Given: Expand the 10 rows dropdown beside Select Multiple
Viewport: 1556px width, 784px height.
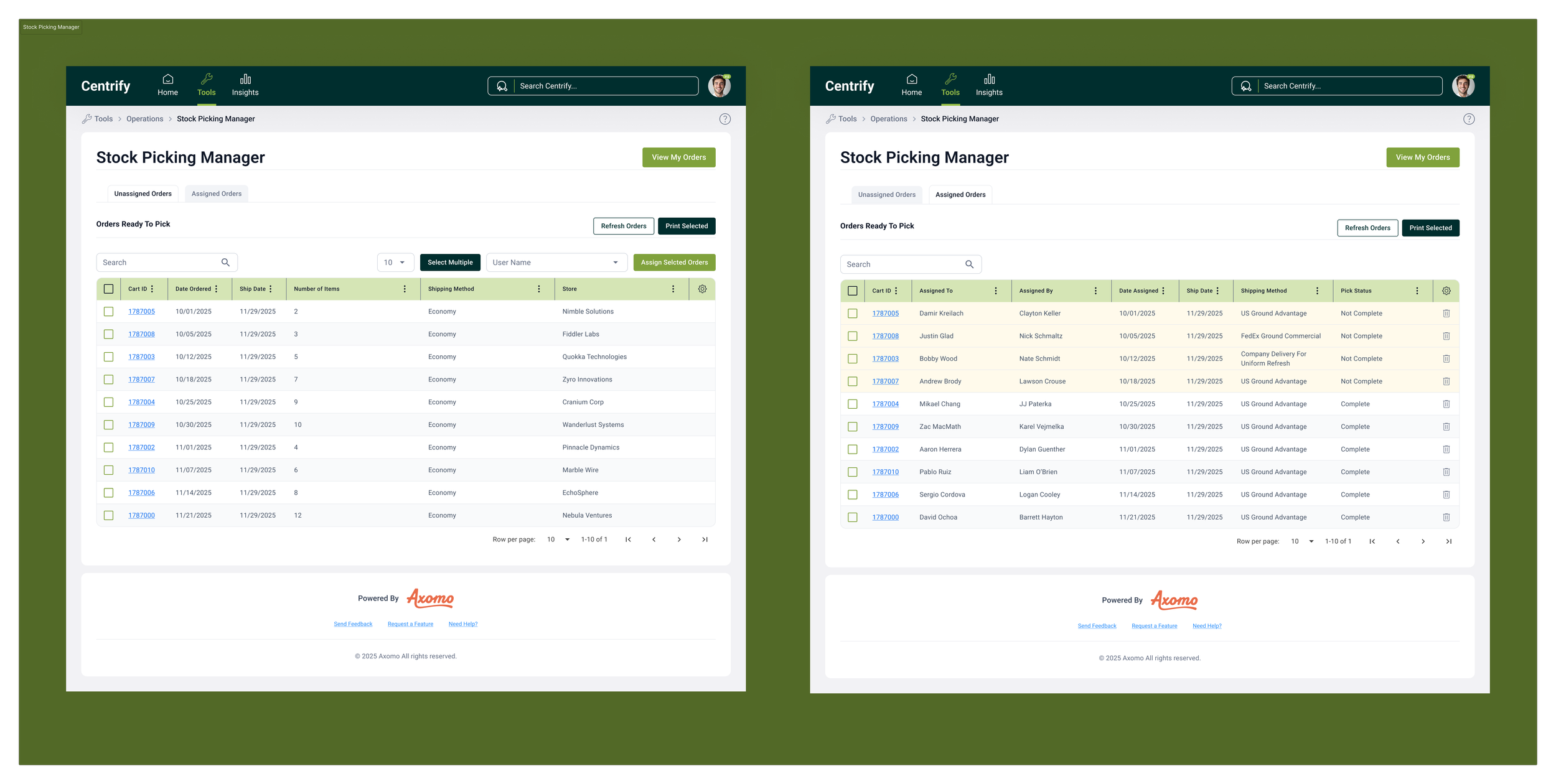Looking at the screenshot, I should [x=395, y=263].
